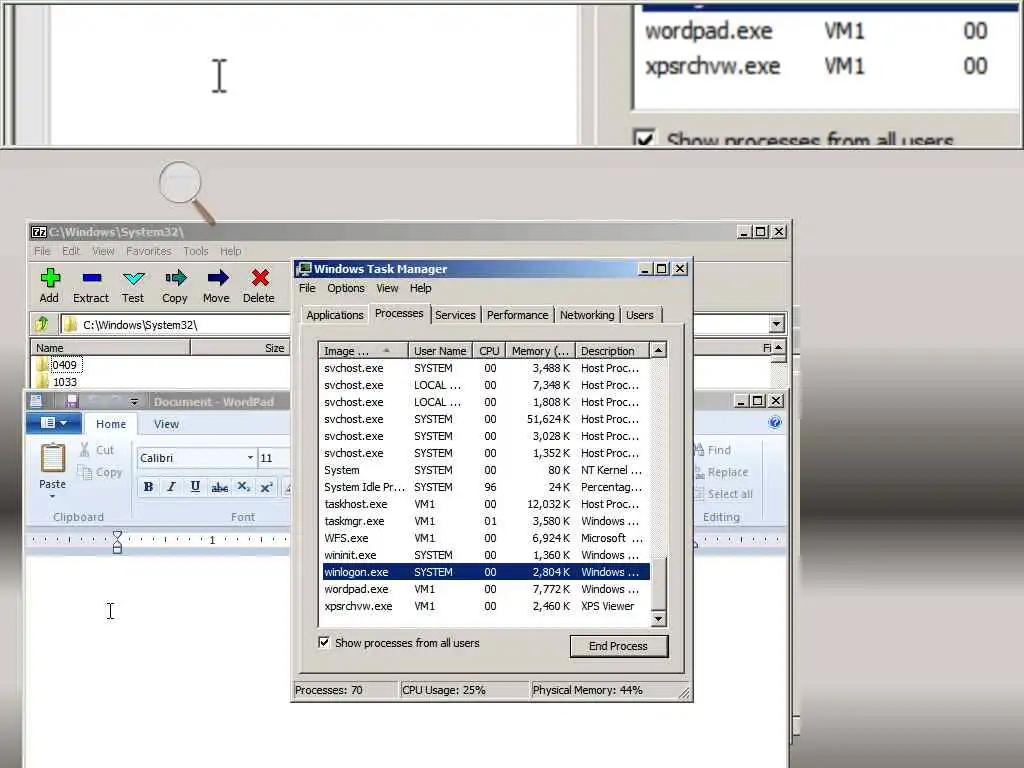The width and height of the screenshot is (1024, 768).
Task: Open Customize Quick Access Toolbar dropdown in WordPad
Action: tap(134, 402)
